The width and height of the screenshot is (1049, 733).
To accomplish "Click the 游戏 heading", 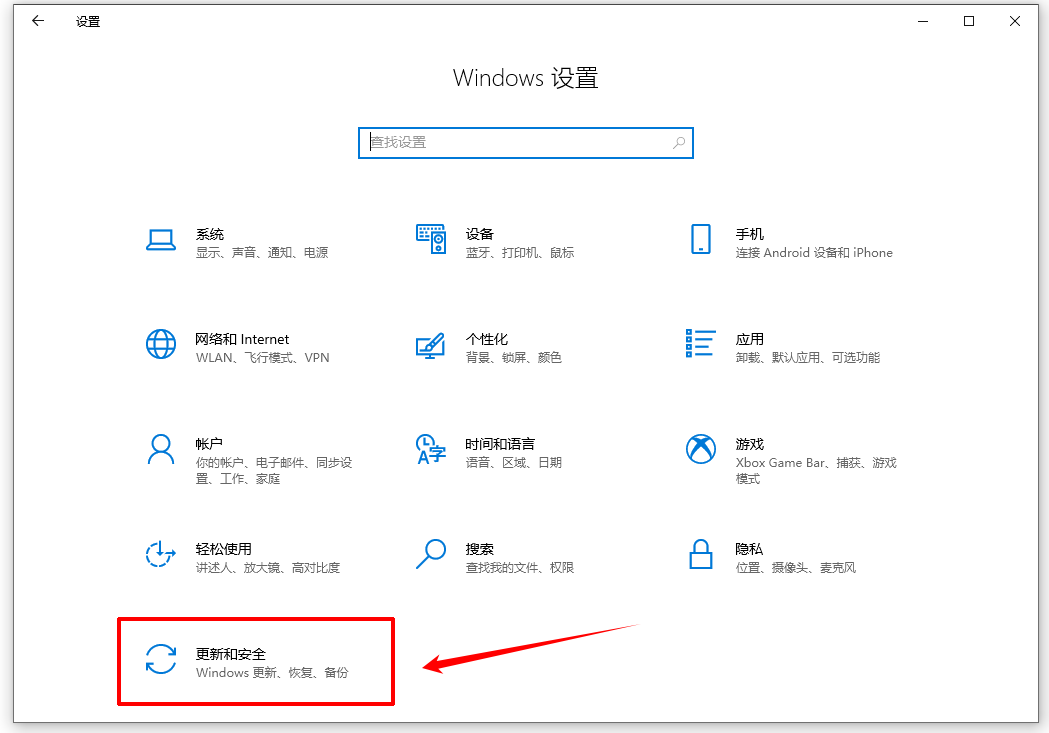I will [x=749, y=444].
